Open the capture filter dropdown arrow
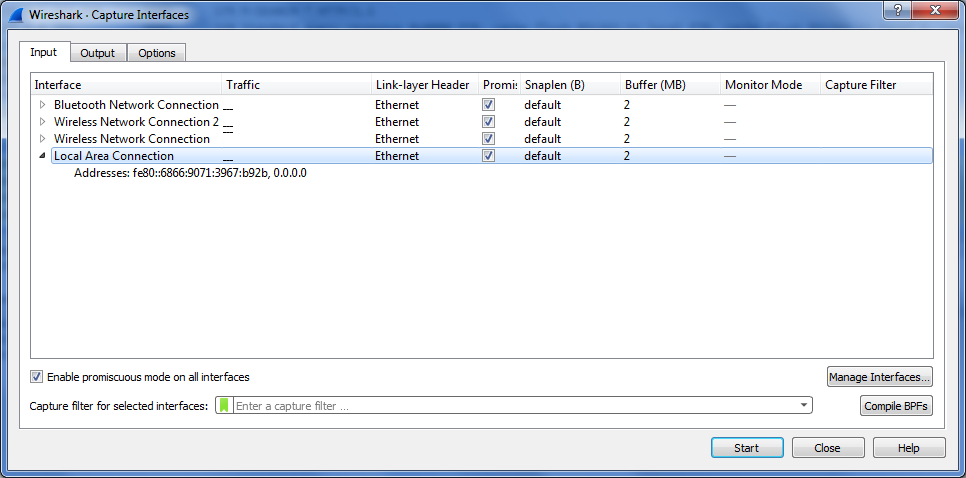 point(803,405)
